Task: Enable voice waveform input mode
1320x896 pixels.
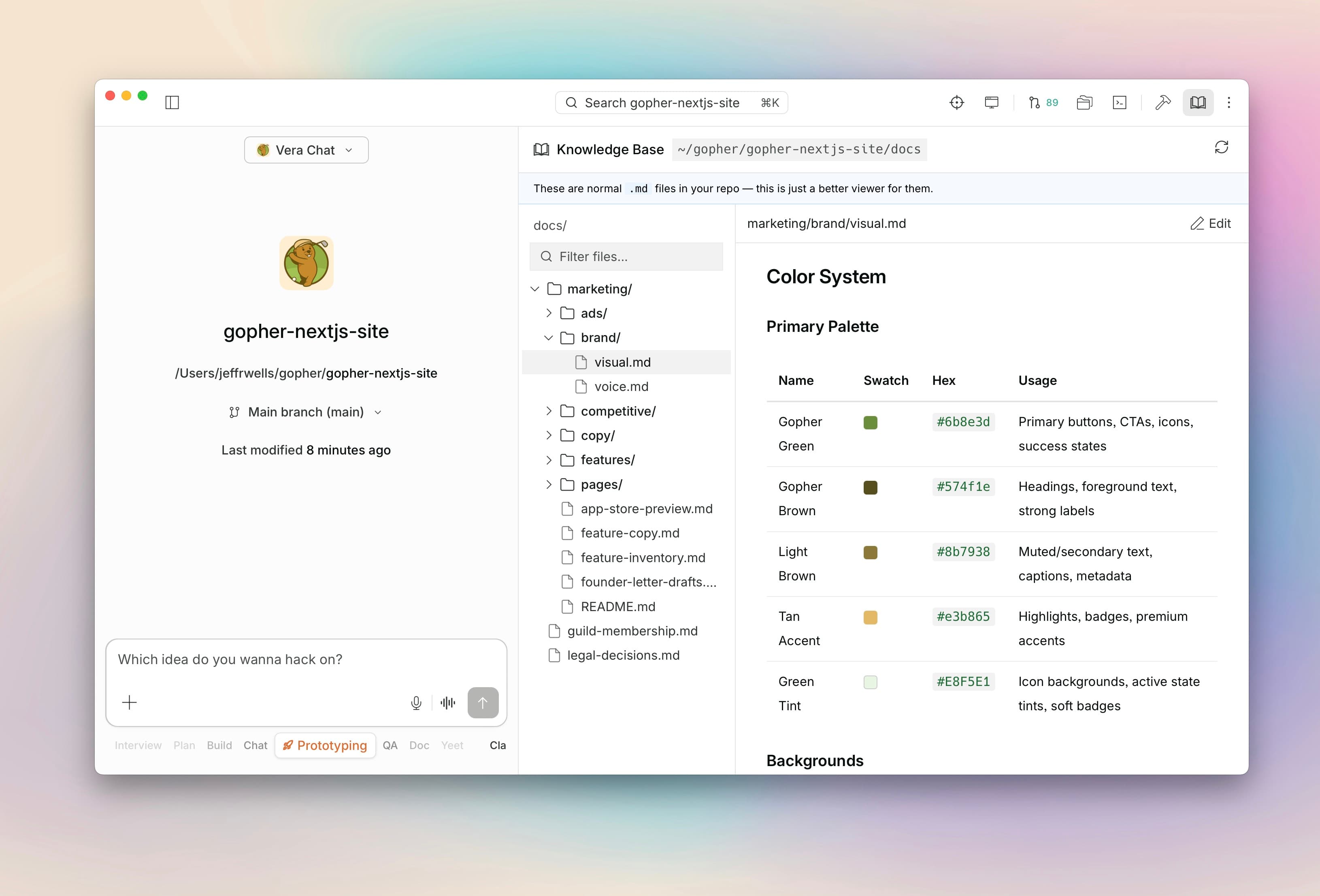Action: pyautogui.click(x=447, y=703)
